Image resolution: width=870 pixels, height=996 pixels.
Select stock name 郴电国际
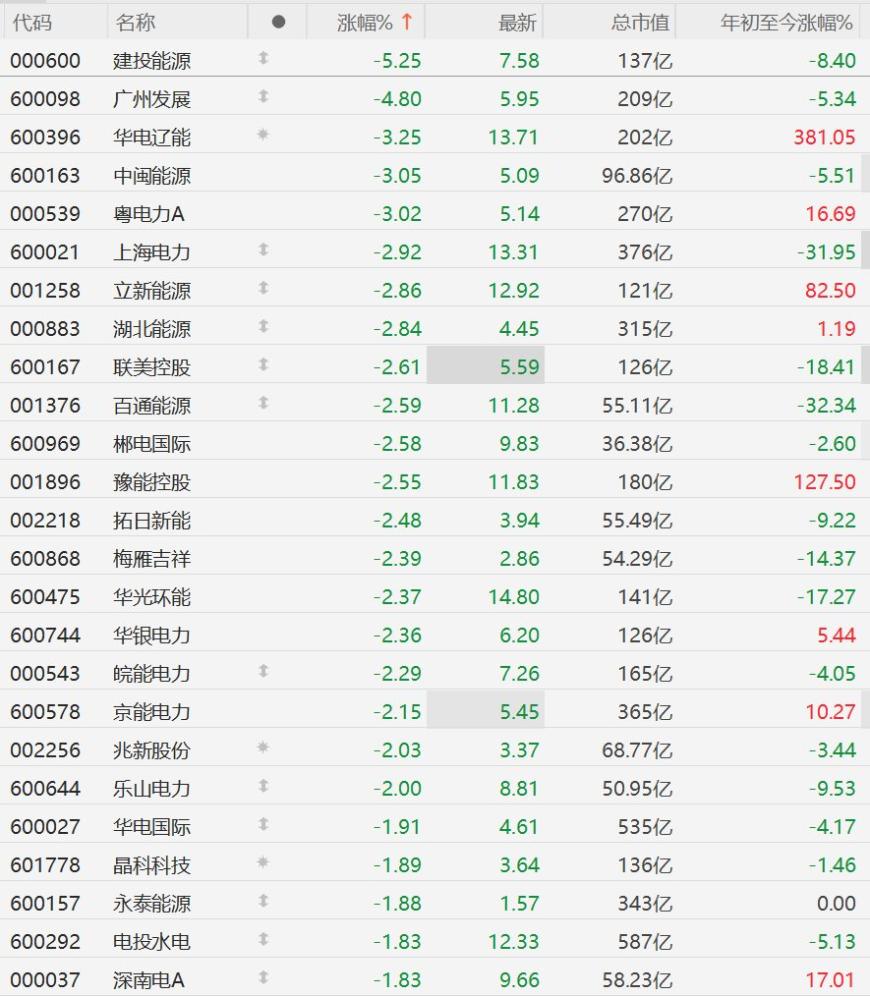click(x=152, y=443)
